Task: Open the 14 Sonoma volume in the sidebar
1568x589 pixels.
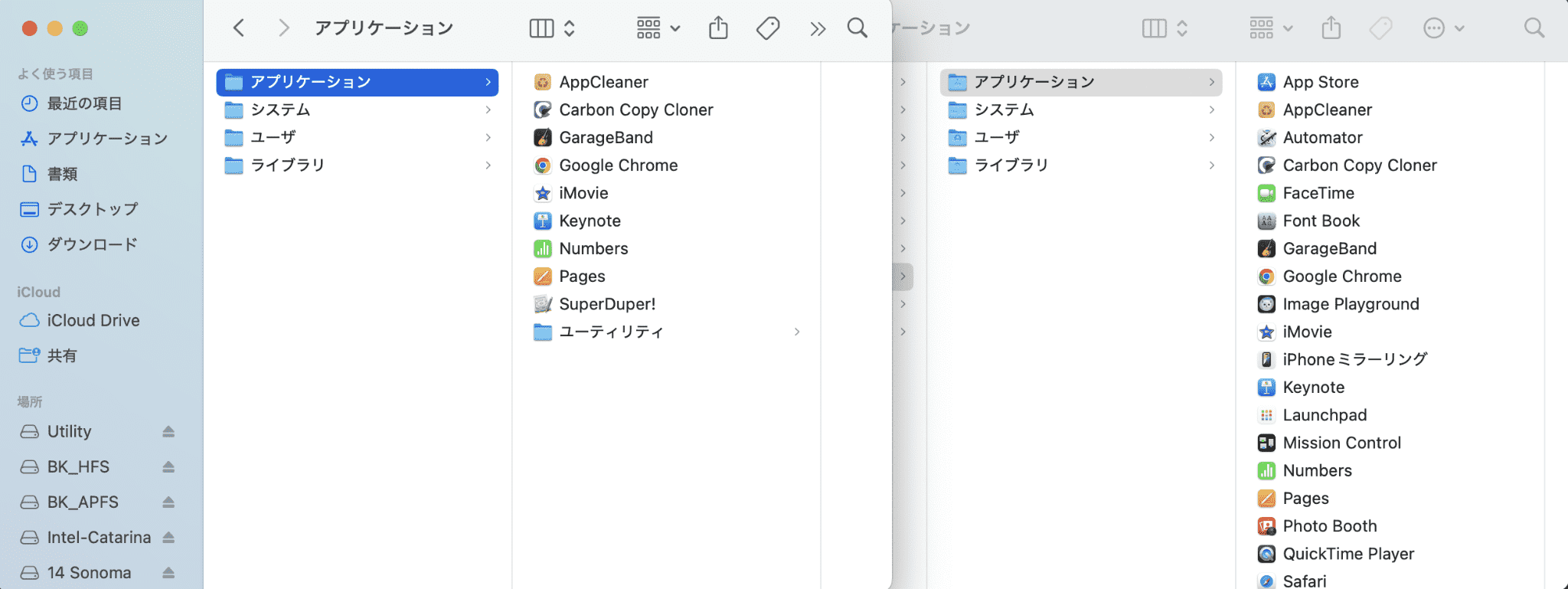Action: [76, 573]
